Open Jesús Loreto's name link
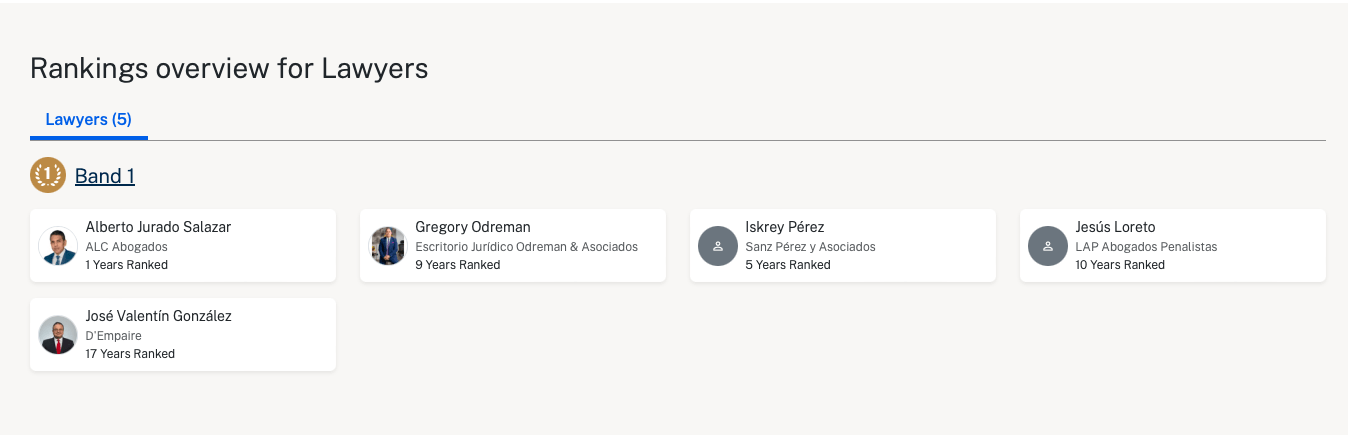The height and width of the screenshot is (441, 1348). (x=1115, y=227)
